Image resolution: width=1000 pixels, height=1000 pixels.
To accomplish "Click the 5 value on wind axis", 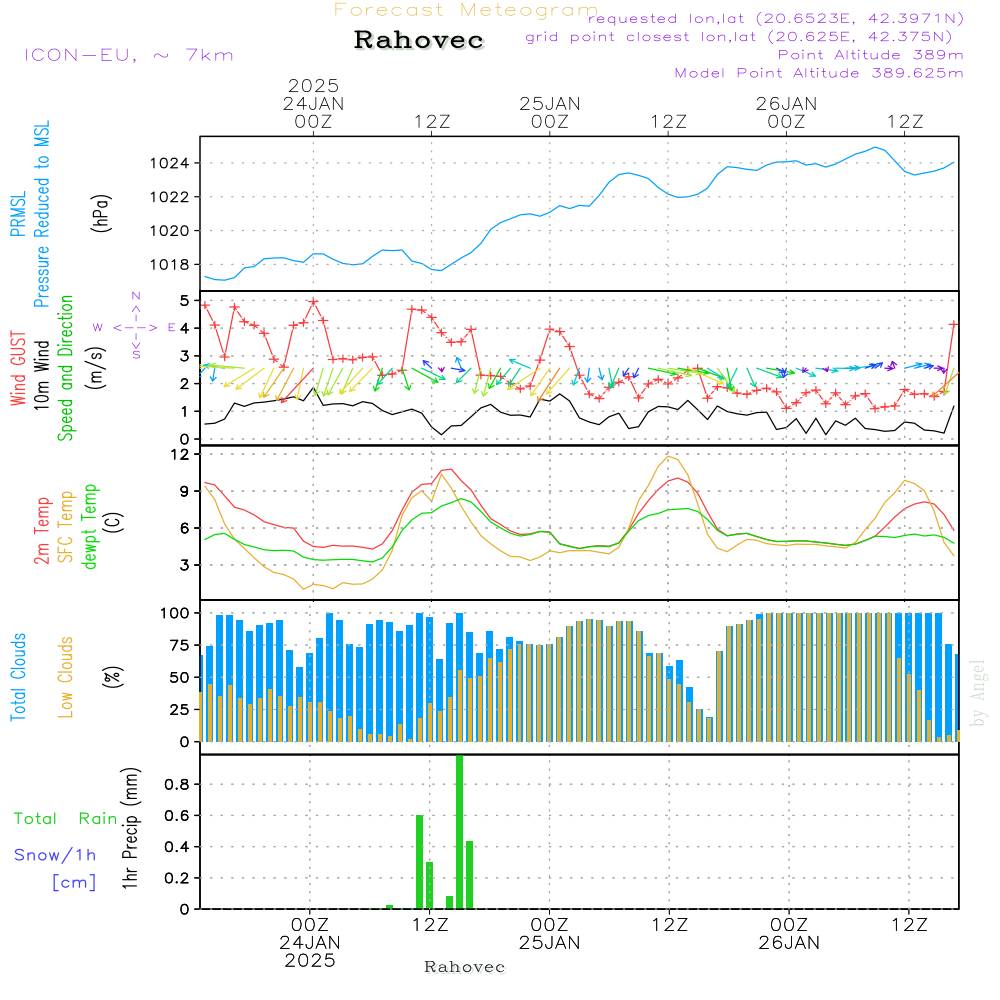I will (x=184, y=300).
